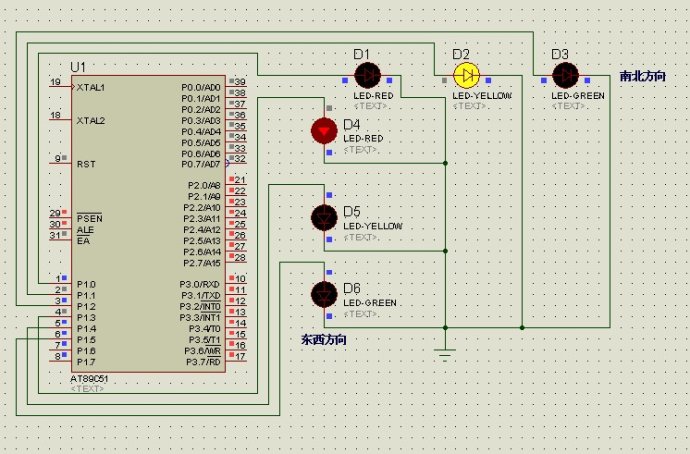This screenshot has height=454, width=690.
Task: Click the XTAL2 pin label
Action: [x=91, y=121]
